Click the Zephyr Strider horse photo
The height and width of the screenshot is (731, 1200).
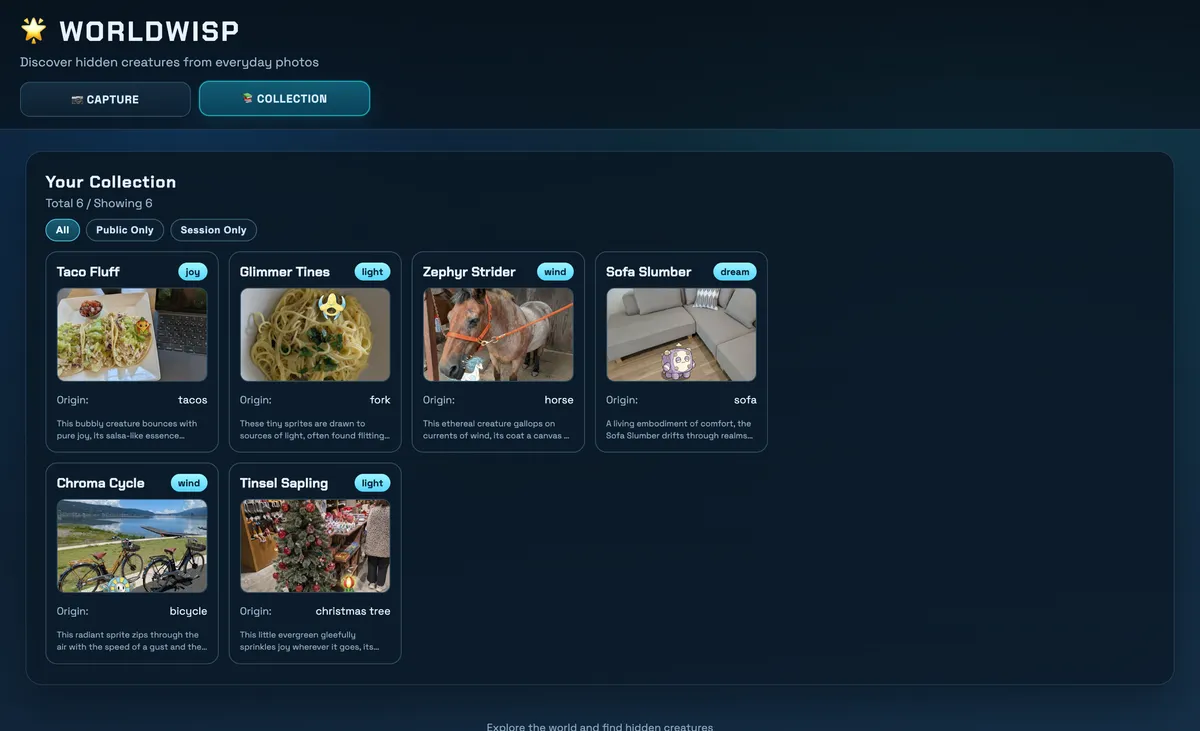click(497, 336)
